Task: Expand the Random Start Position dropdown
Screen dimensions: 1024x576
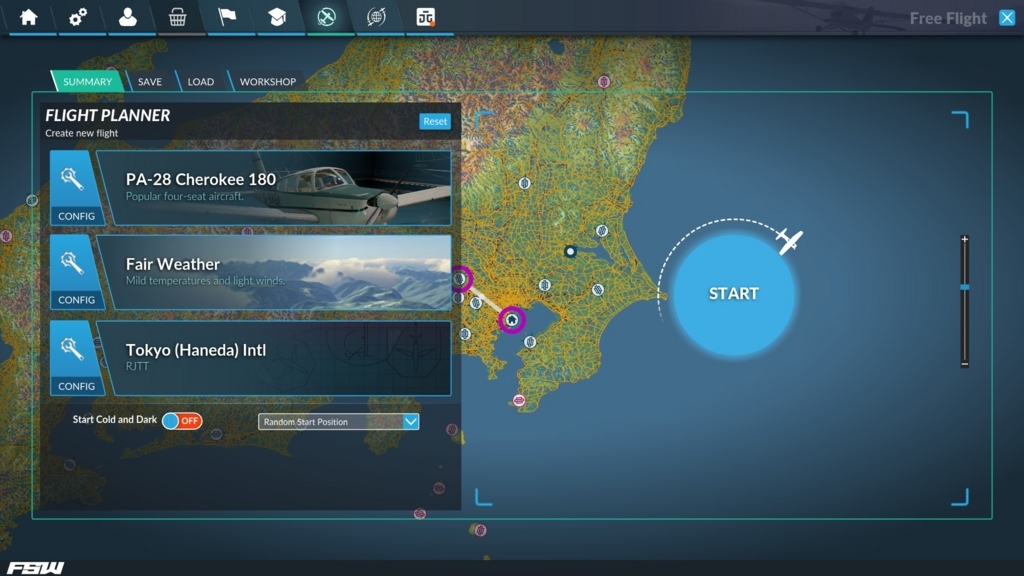Action: pos(338,422)
